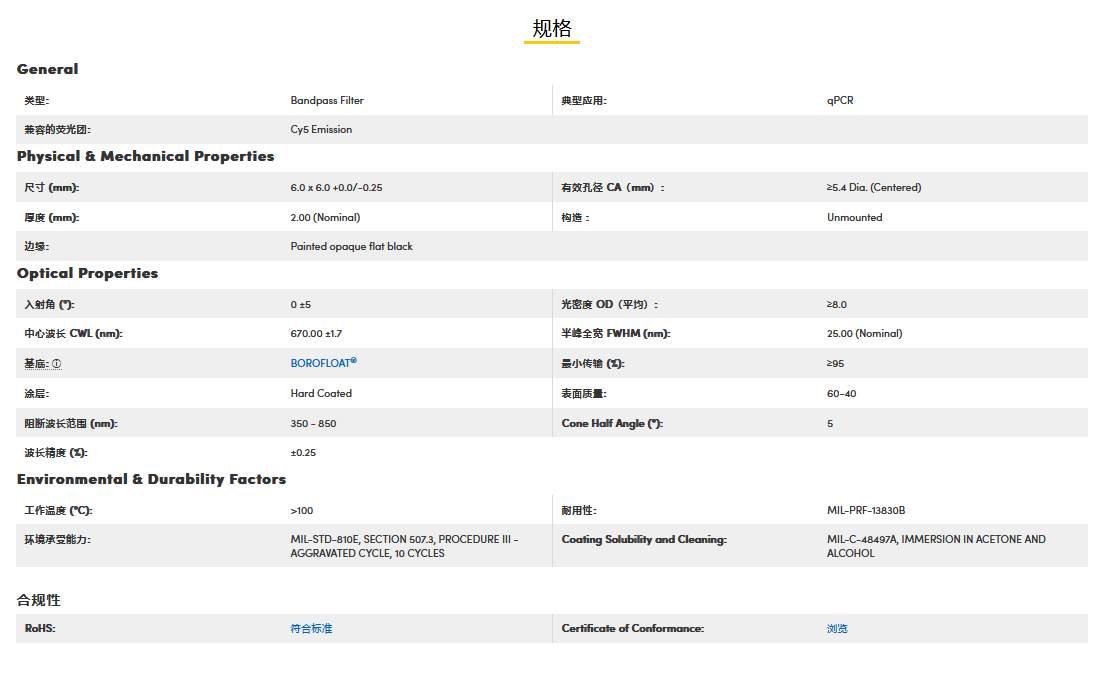Click the Cone Half Angle label

612,424
